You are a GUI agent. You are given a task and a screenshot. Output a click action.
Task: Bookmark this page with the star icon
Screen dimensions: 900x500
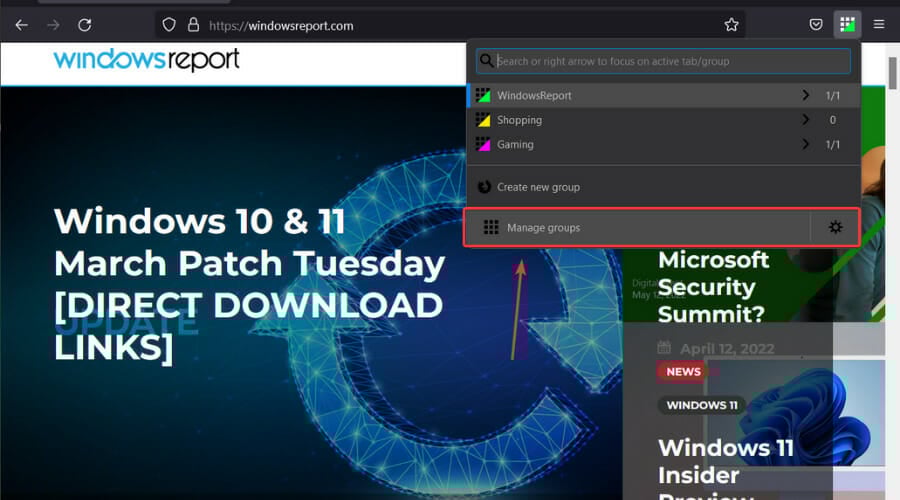coord(731,25)
